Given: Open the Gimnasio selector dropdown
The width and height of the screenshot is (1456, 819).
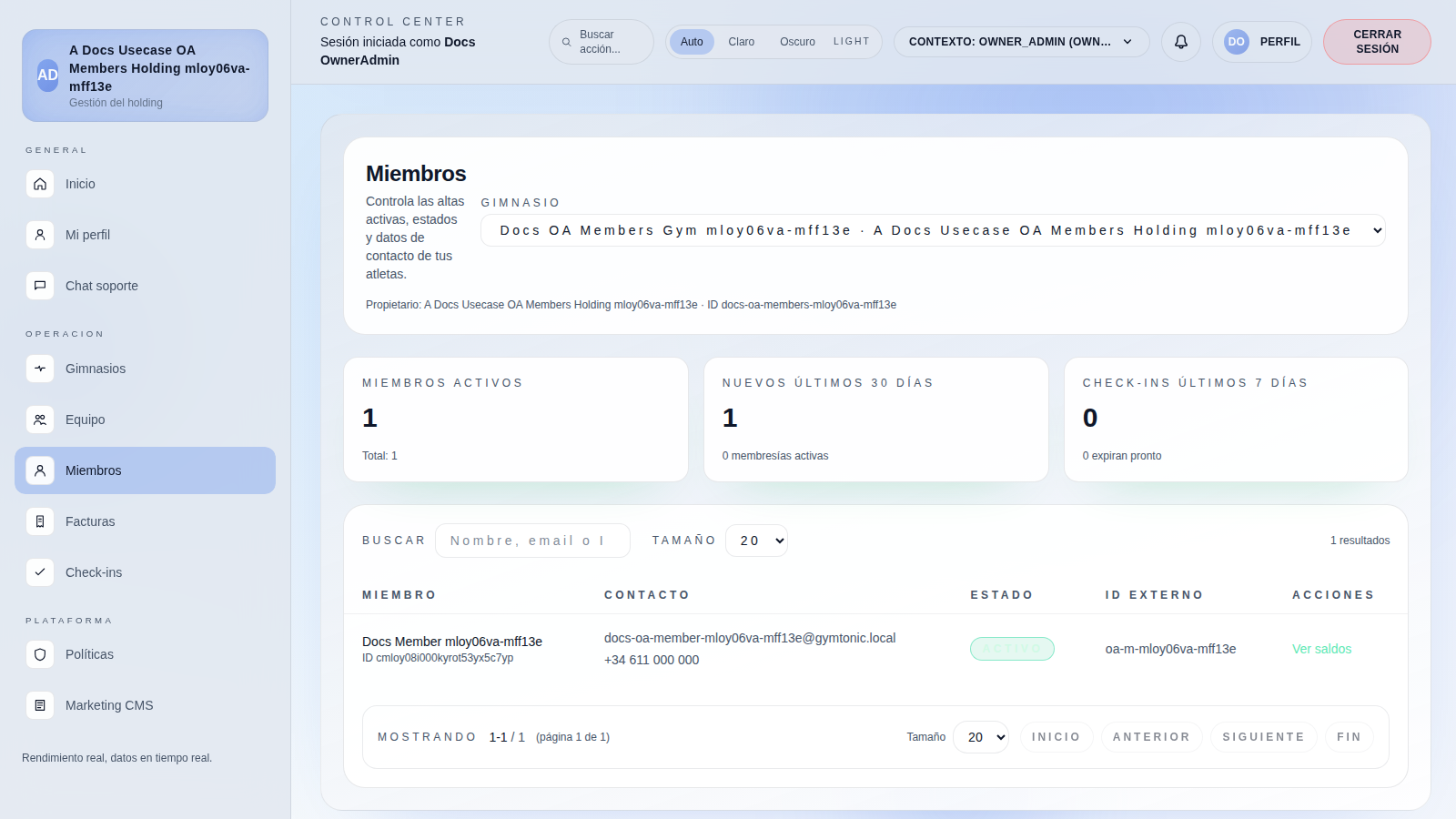Looking at the screenshot, I should coord(932,230).
